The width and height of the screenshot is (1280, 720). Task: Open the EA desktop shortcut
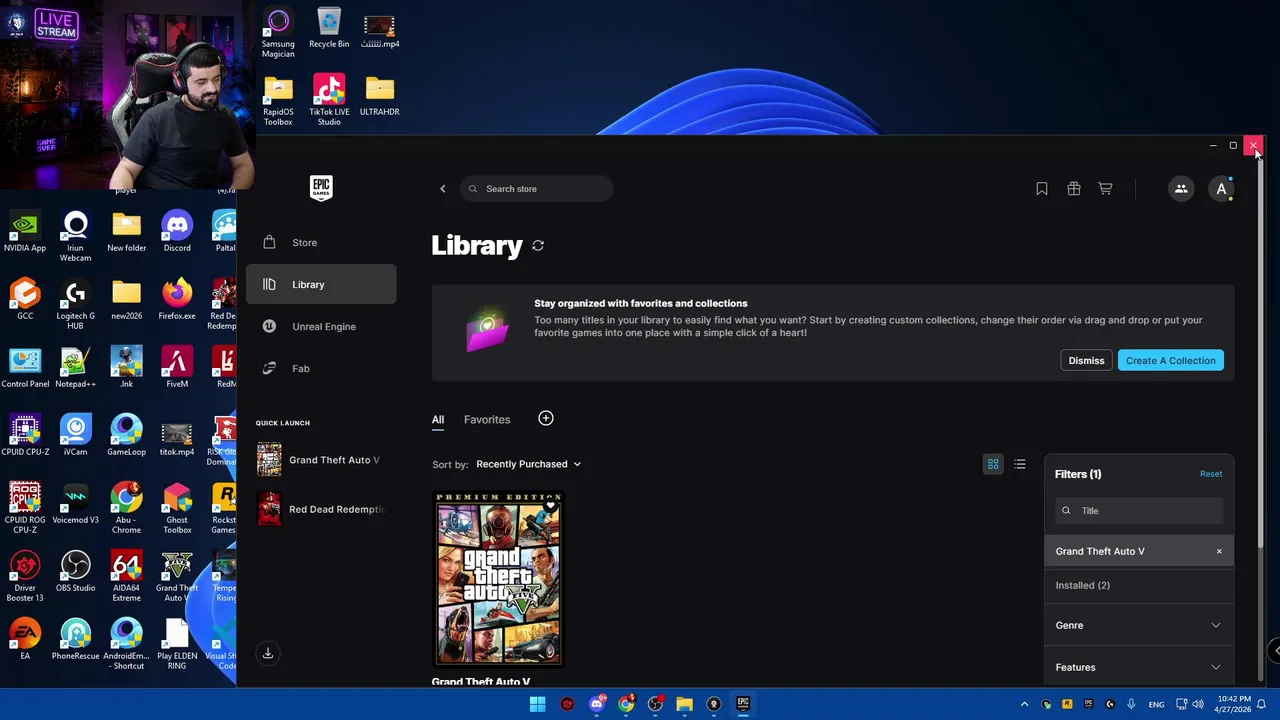[x=25, y=640]
